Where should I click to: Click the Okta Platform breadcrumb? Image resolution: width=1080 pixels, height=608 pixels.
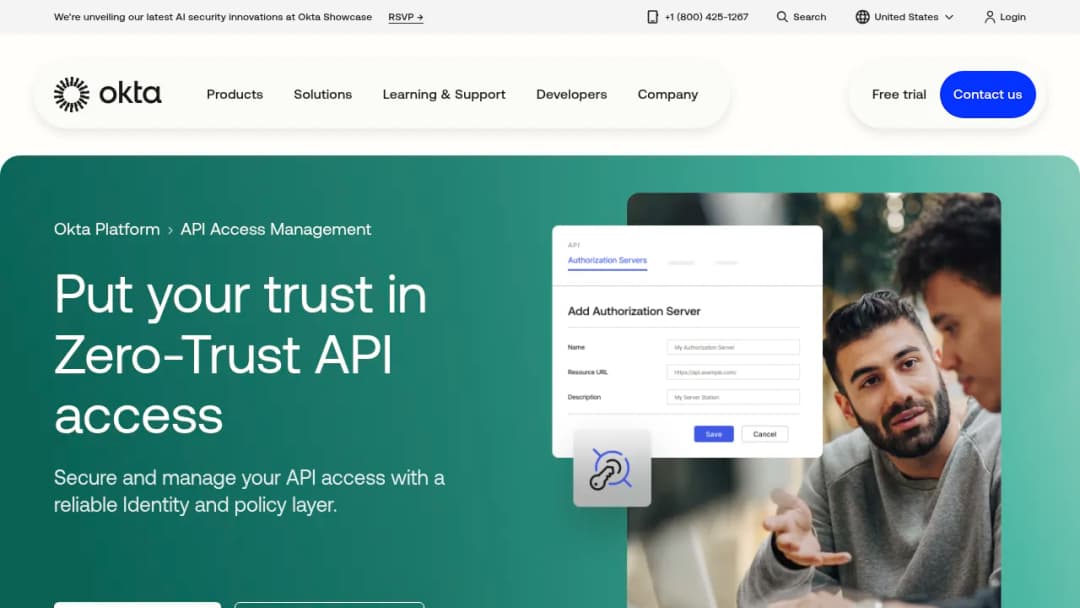click(107, 229)
